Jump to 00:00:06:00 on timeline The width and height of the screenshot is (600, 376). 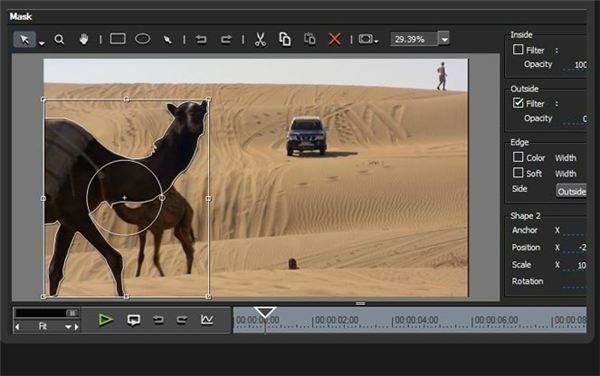tap(496, 320)
